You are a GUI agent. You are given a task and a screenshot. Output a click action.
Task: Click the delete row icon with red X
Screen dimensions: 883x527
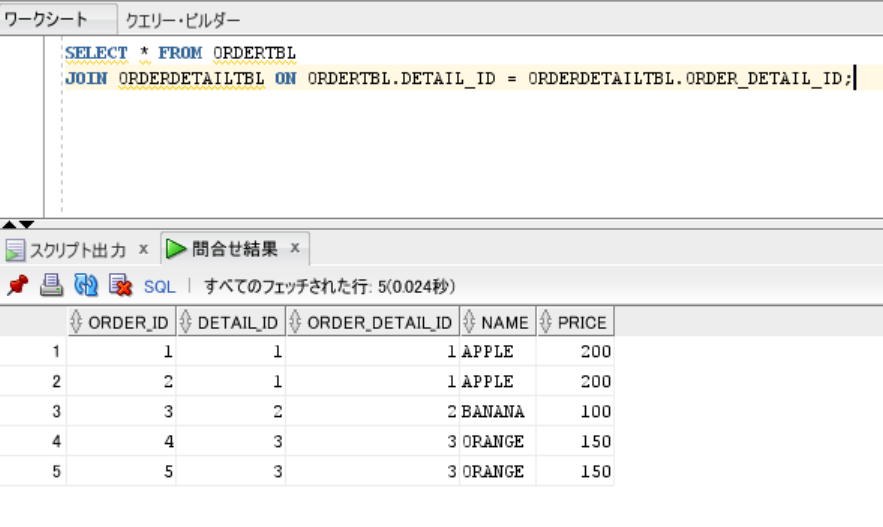[120, 286]
